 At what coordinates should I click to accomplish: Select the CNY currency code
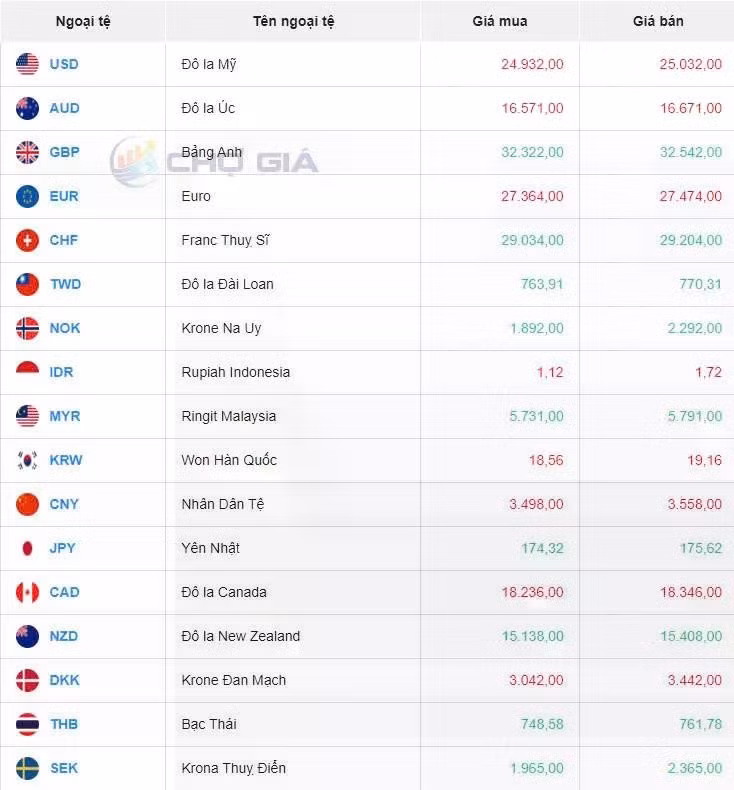[64, 504]
